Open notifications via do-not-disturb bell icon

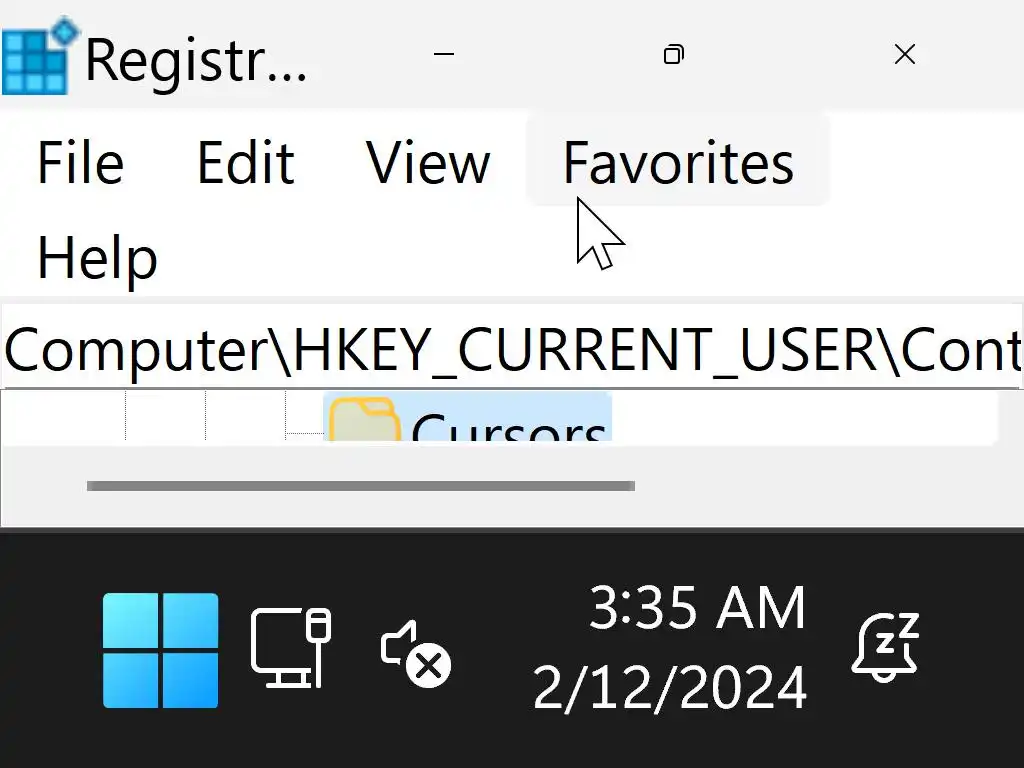885,648
